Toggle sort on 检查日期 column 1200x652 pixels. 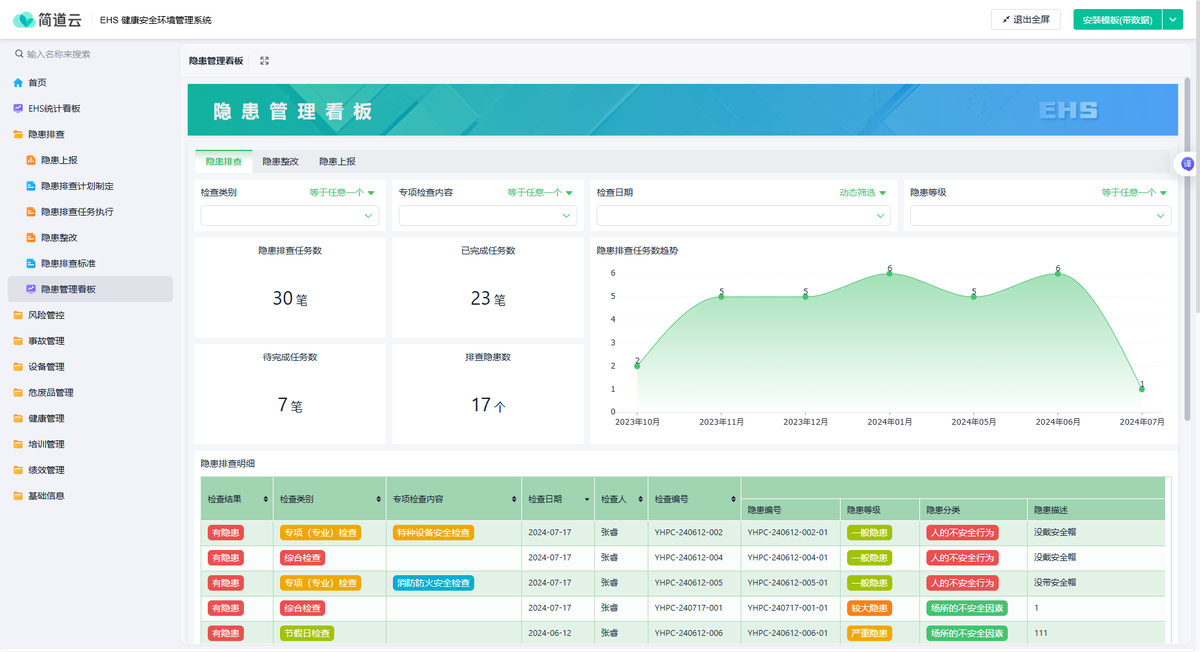point(585,499)
